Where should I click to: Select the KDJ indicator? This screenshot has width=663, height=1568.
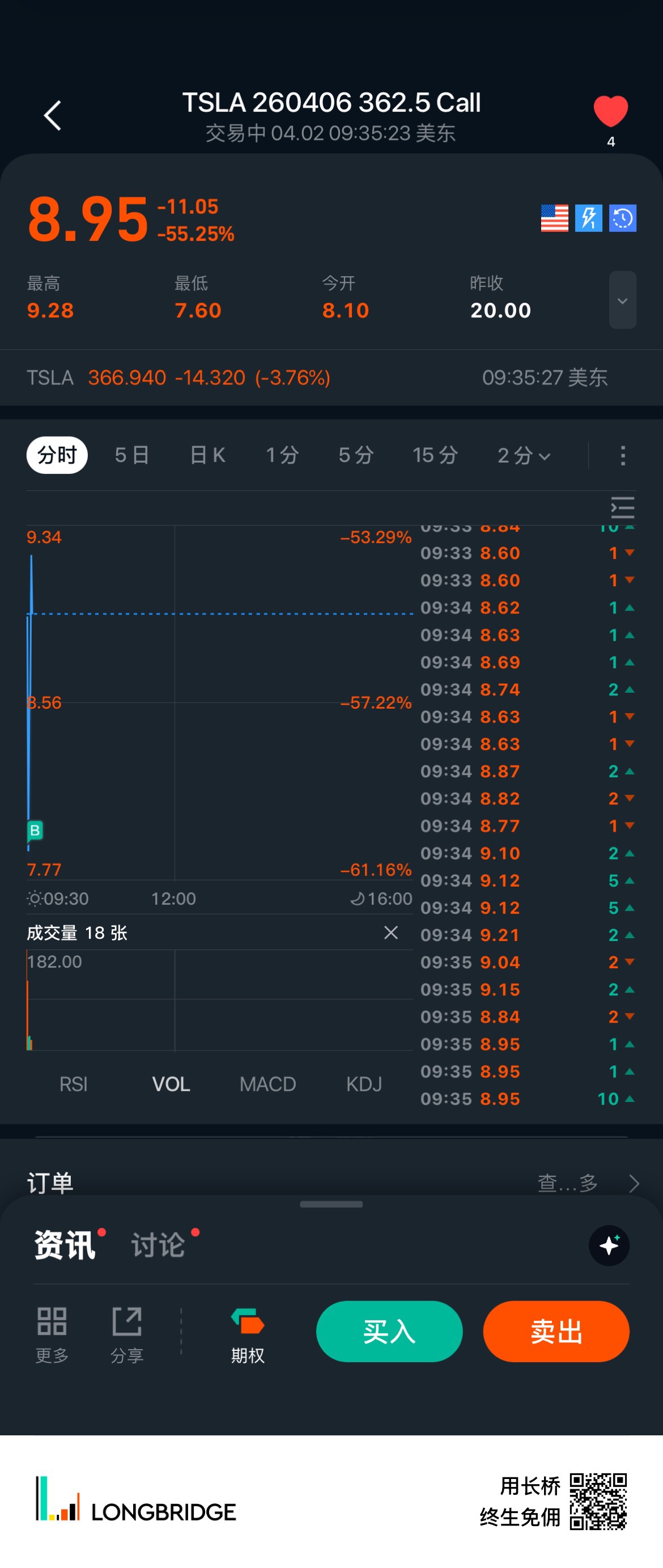[364, 1083]
